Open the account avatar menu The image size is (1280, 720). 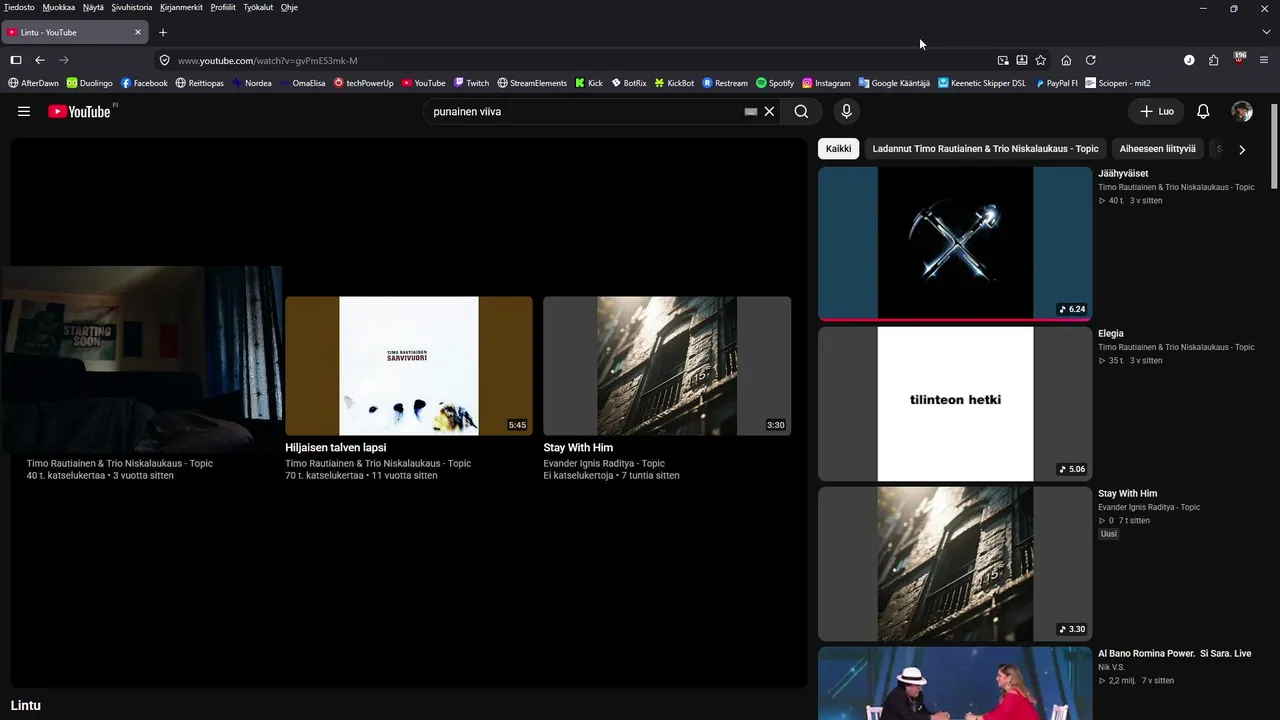[1242, 111]
